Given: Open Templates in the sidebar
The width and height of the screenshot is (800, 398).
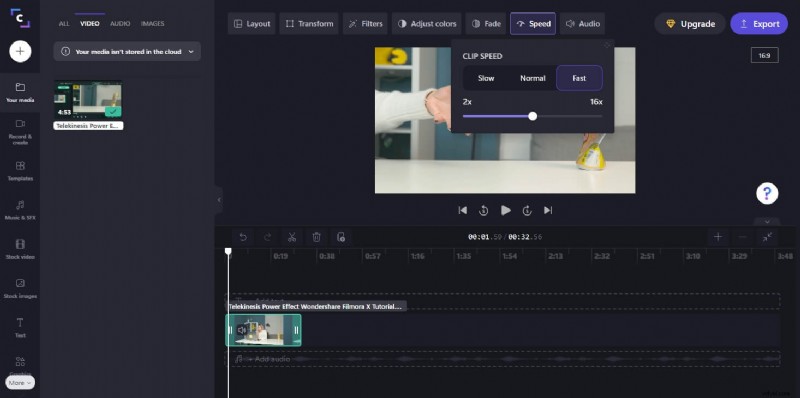Looking at the screenshot, I should point(20,171).
